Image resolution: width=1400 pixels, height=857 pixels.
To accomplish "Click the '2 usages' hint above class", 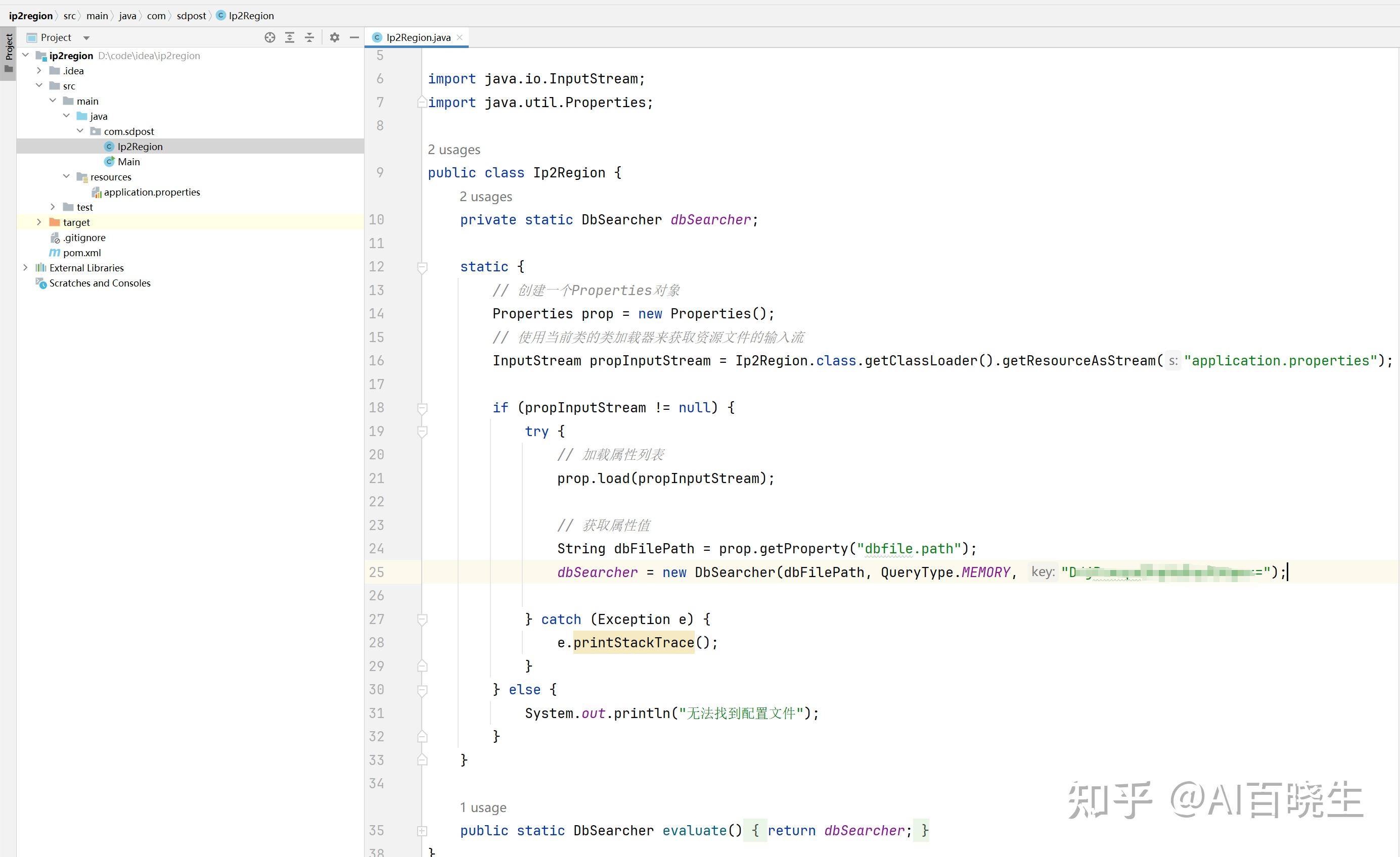I will point(454,150).
